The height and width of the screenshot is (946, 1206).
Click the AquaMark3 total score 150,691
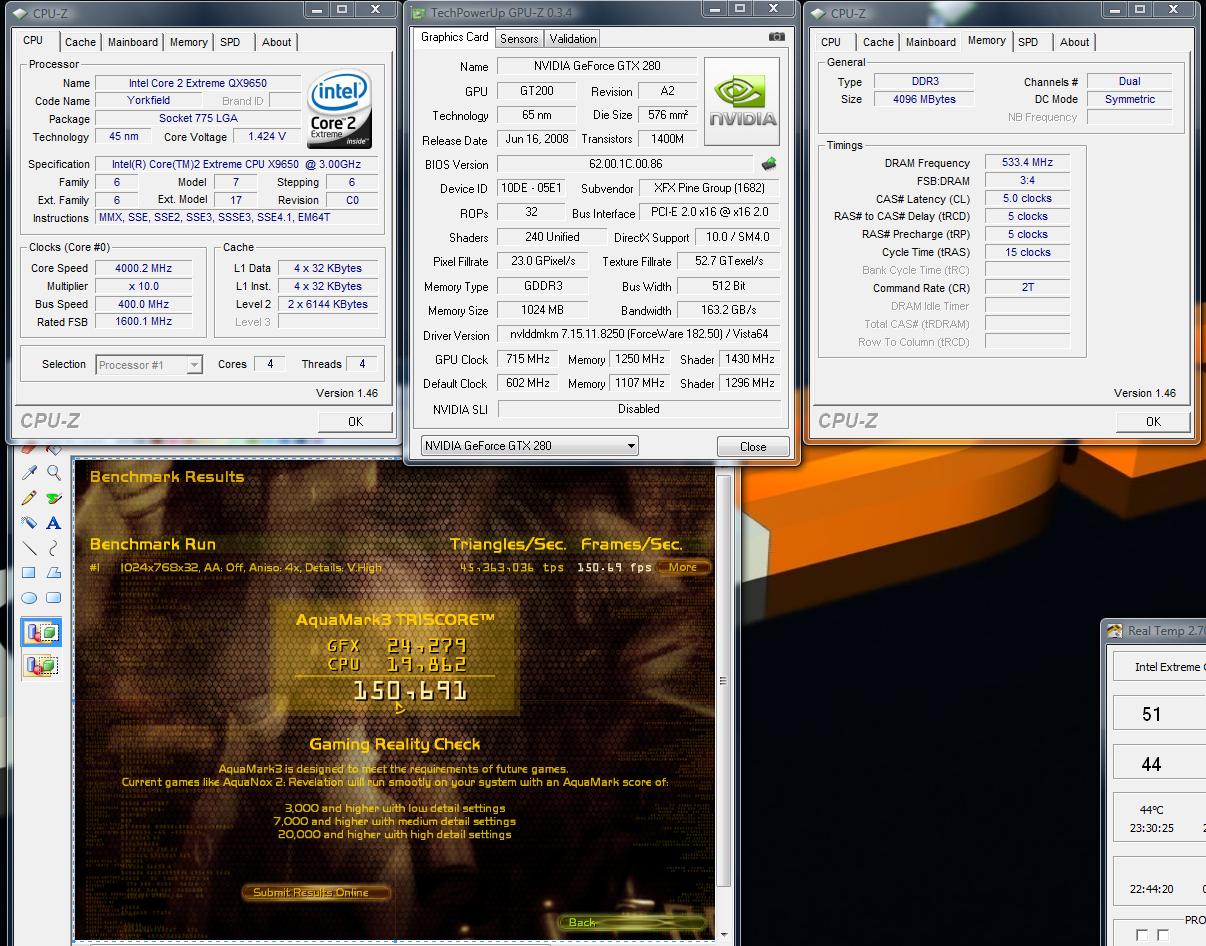tap(410, 690)
